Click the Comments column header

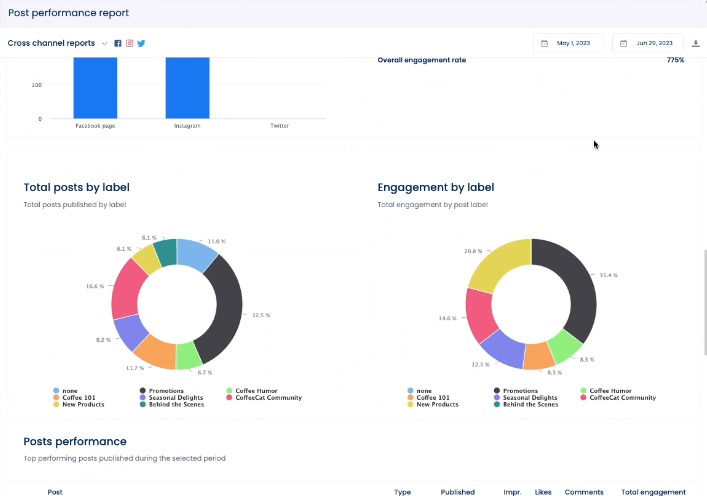tap(584, 492)
